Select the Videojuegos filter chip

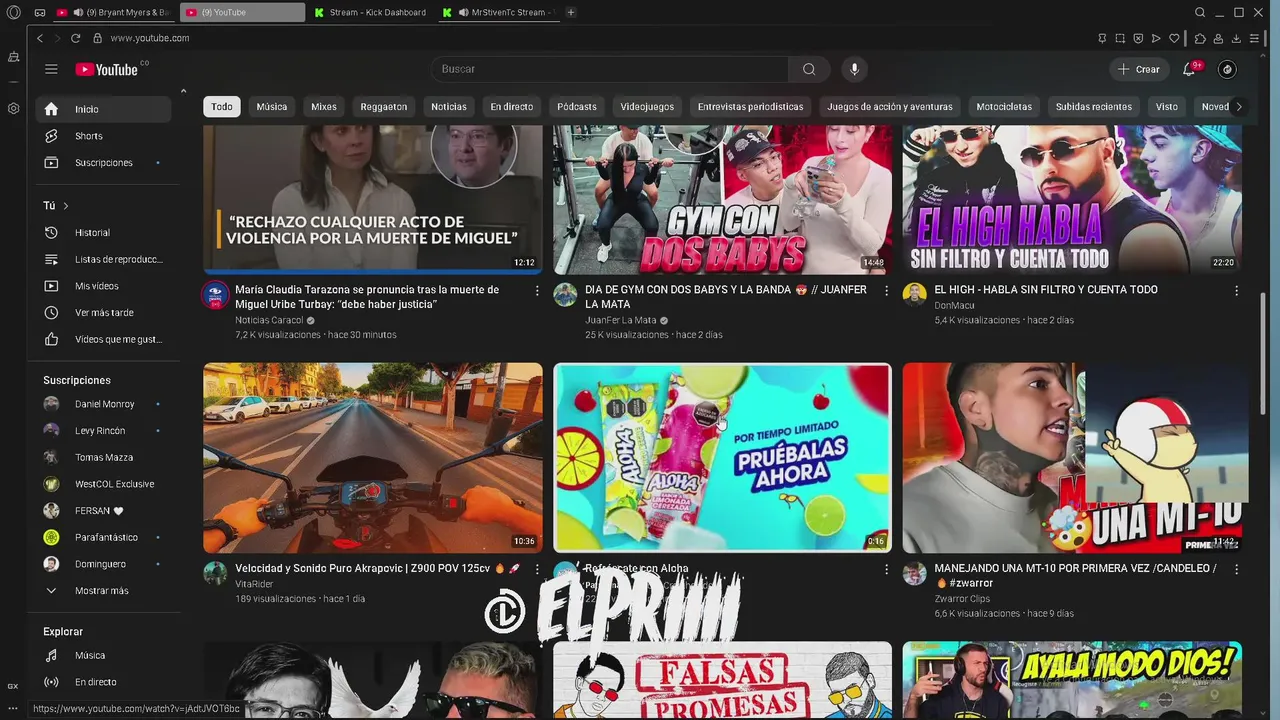point(647,107)
